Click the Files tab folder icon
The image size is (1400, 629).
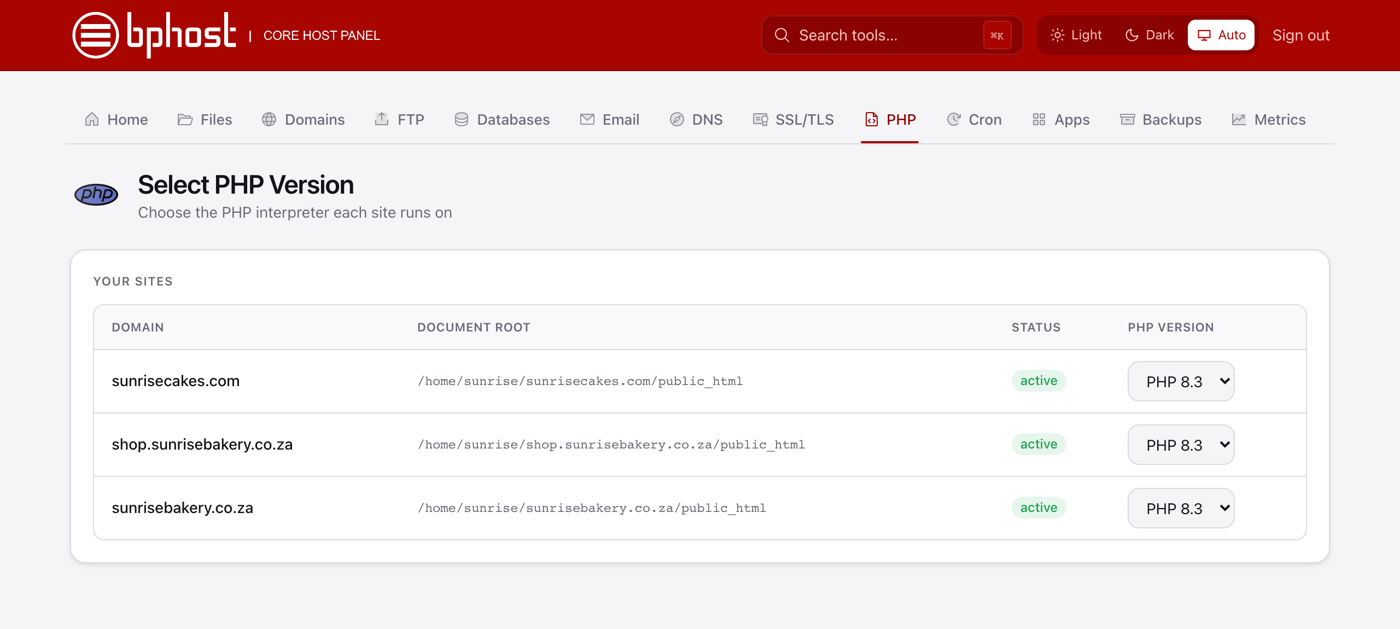click(185, 119)
